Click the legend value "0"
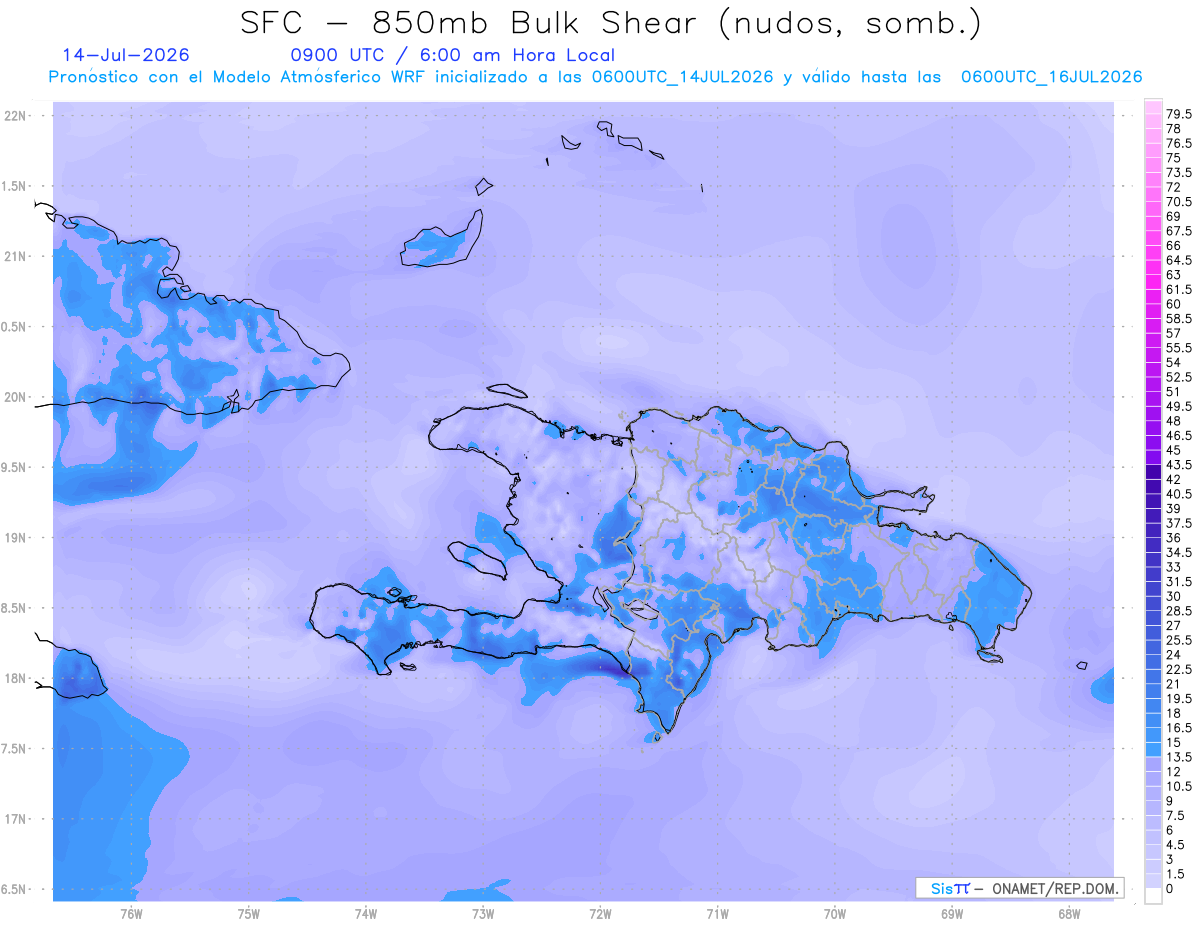Viewport: 1200px width, 927px height. tap(1170, 888)
